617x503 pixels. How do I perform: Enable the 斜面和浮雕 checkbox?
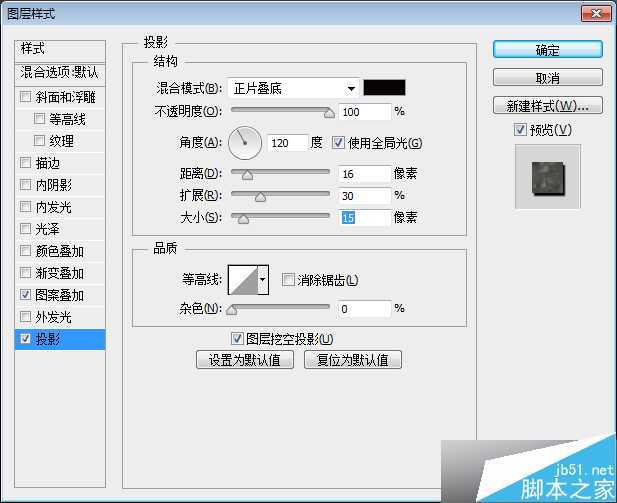(25, 98)
